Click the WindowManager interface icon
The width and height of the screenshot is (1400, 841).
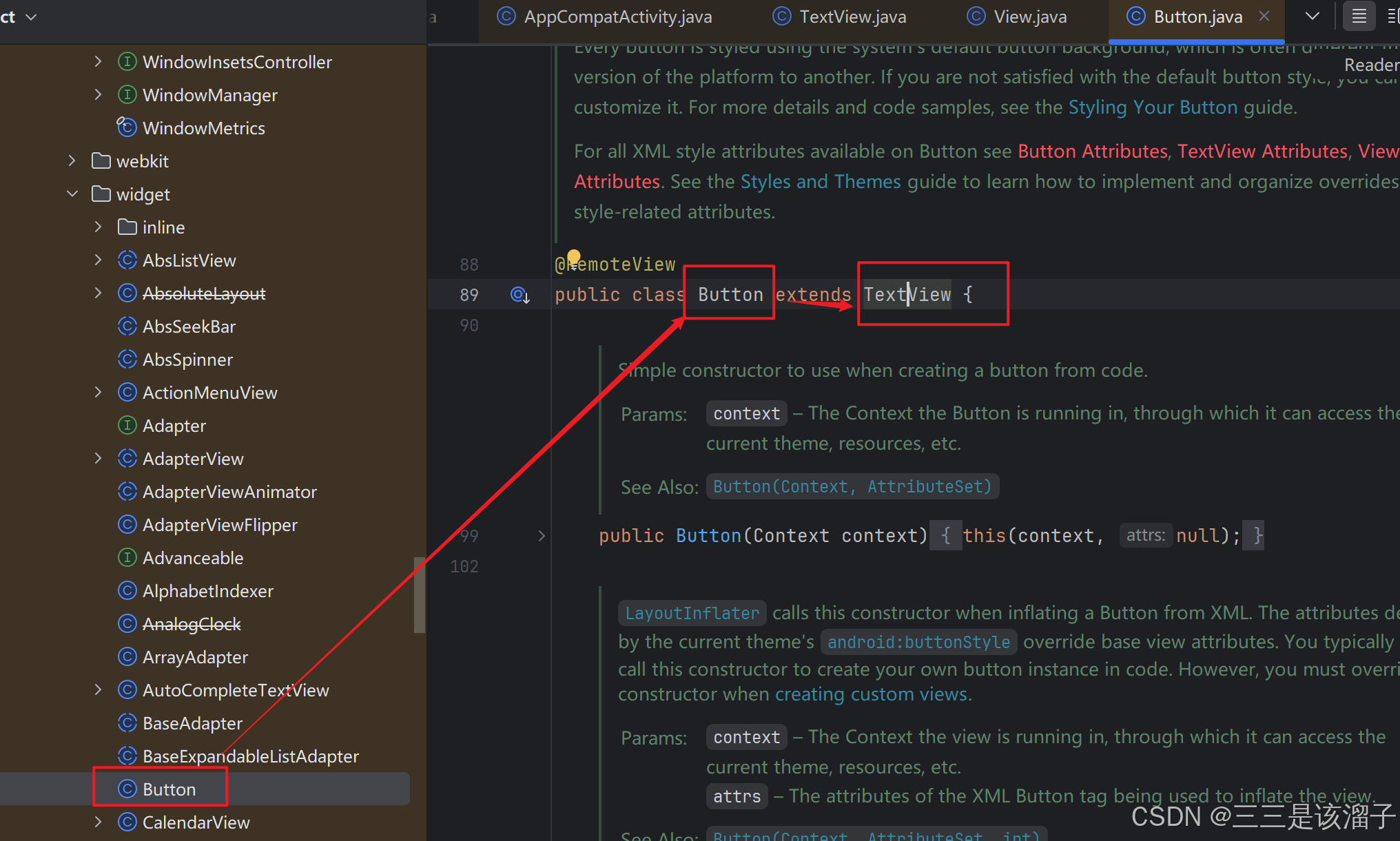click(127, 95)
